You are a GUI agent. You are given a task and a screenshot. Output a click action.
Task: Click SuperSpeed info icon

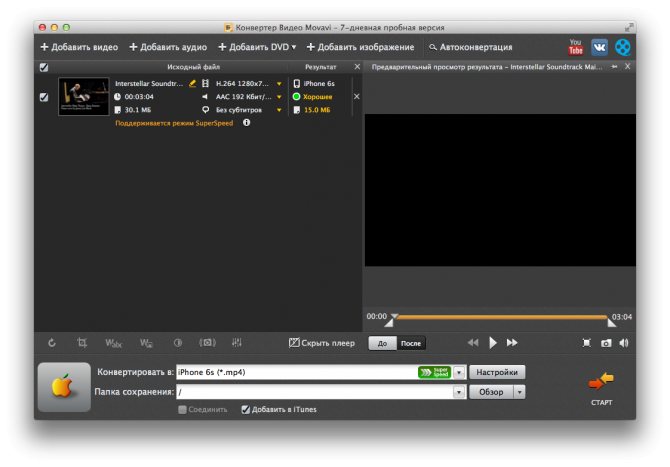point(246,122)
